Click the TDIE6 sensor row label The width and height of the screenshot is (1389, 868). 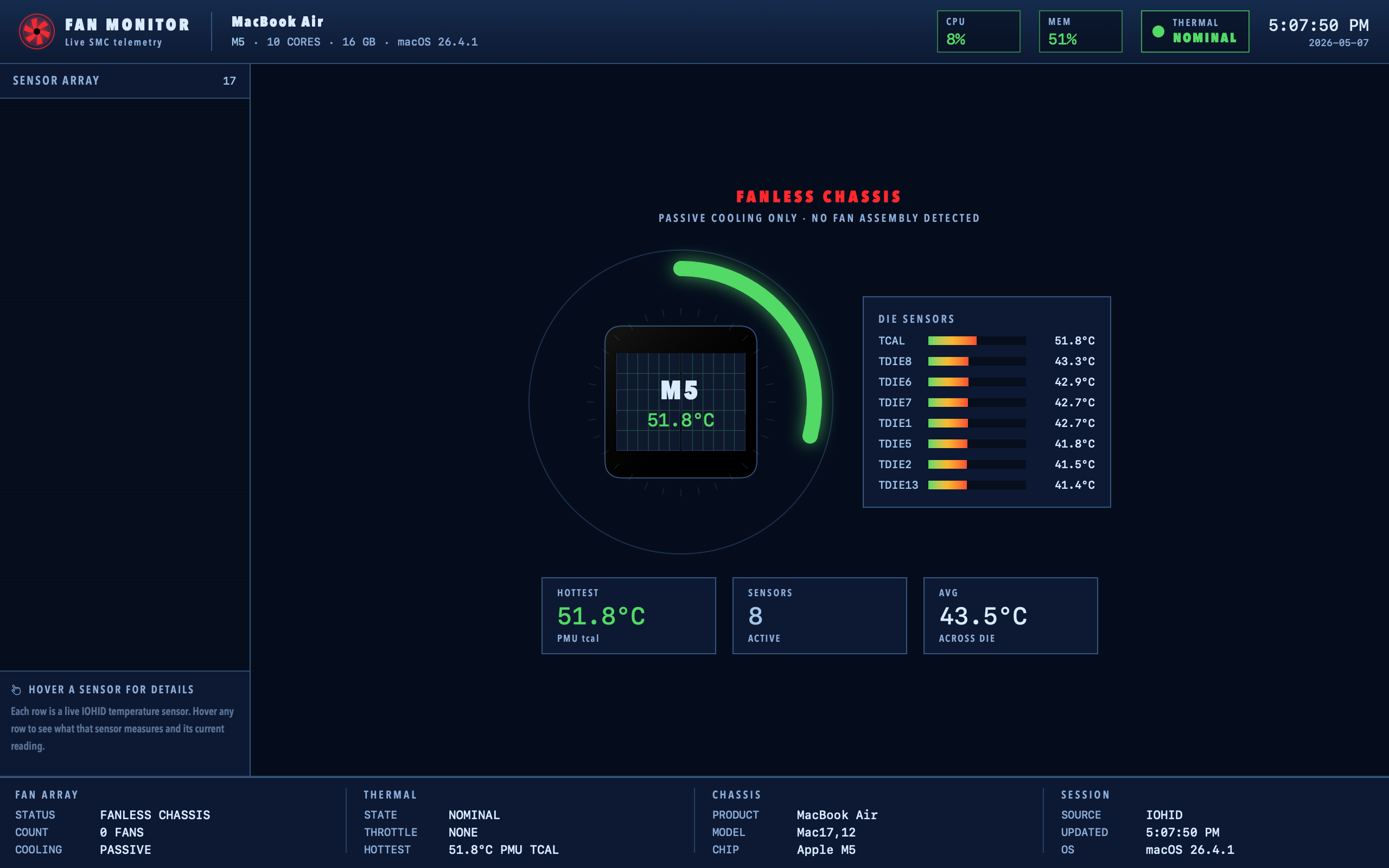point(895,382)
